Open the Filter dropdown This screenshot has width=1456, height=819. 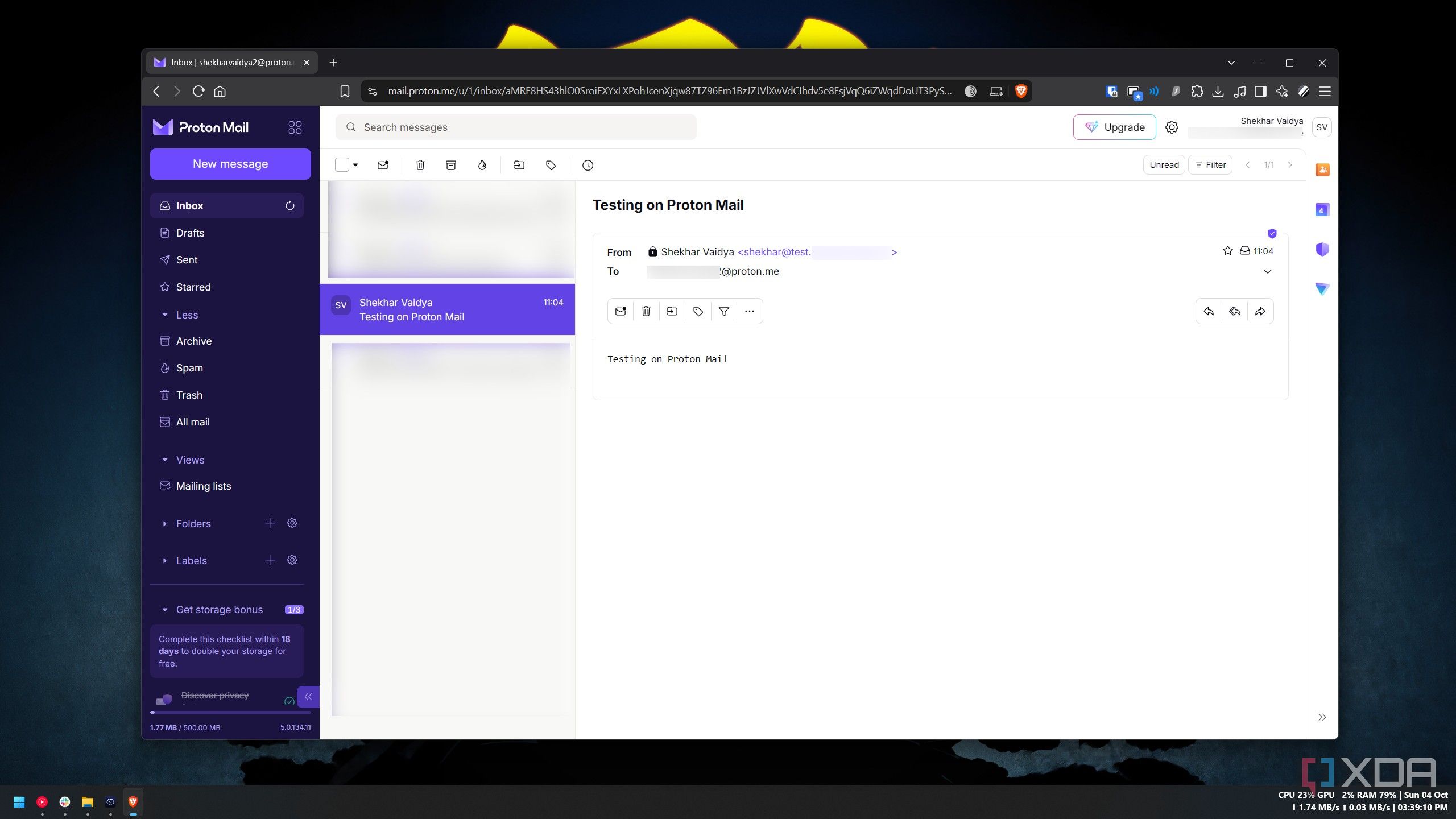coord(1210,165)
